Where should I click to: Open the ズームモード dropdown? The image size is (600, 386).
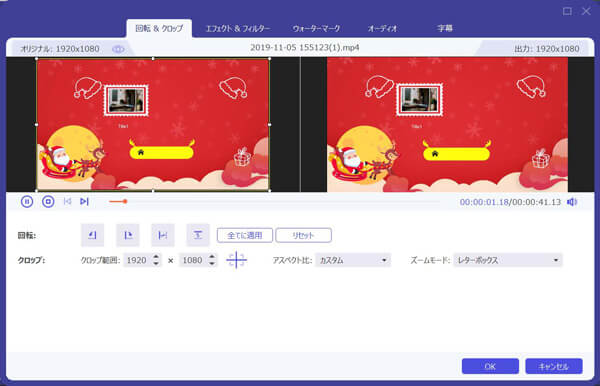pyautogui.click(x=508, y=260)
